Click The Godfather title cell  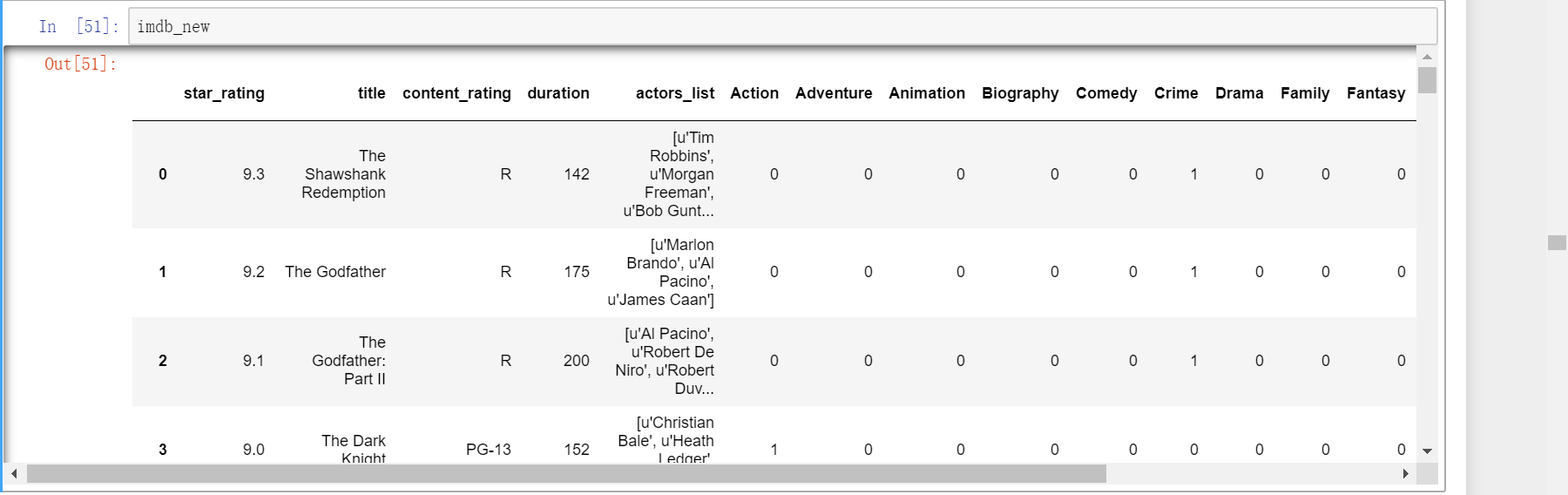click(x=335, y=272)
